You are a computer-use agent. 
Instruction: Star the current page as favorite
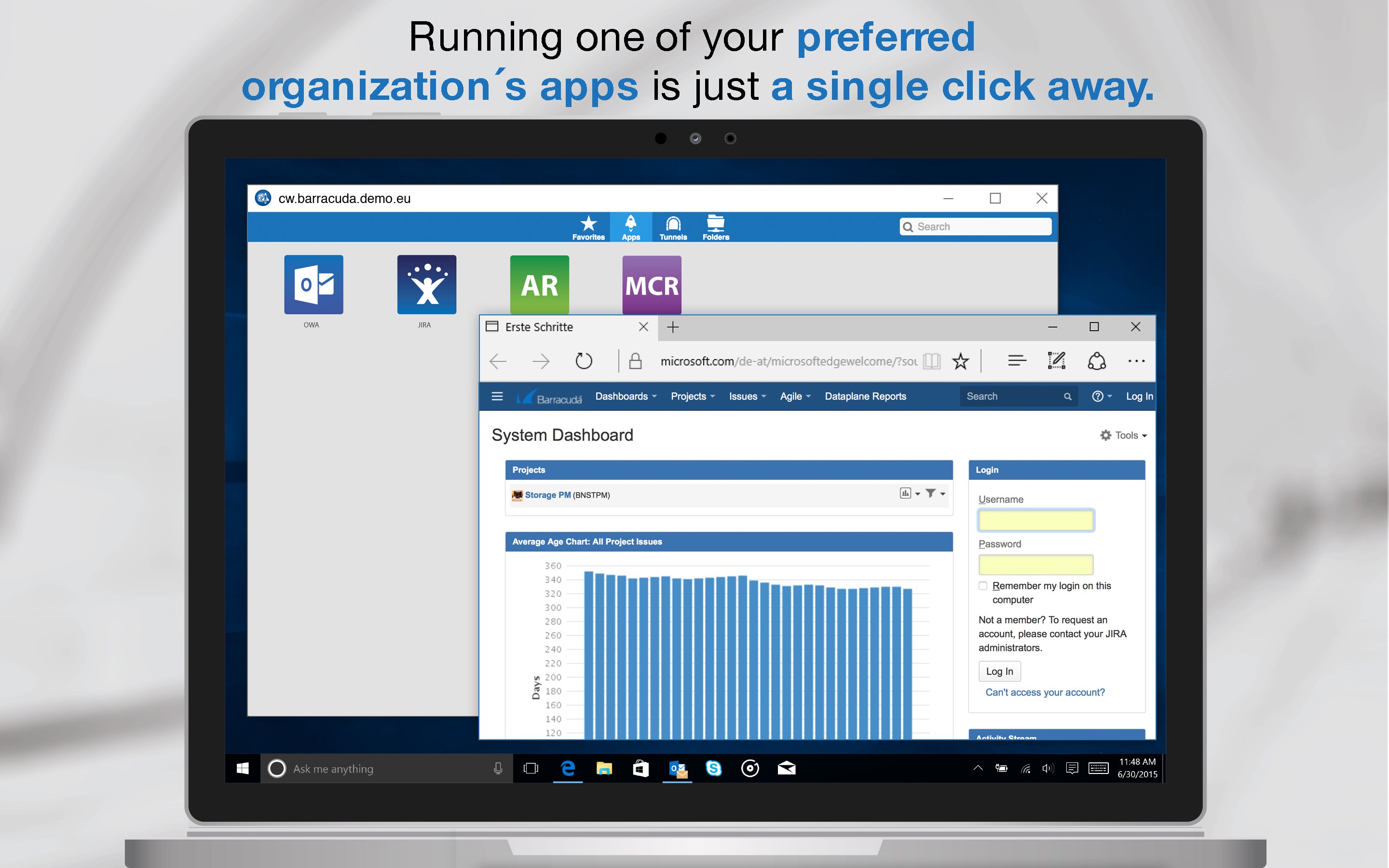tap(961, 361)
